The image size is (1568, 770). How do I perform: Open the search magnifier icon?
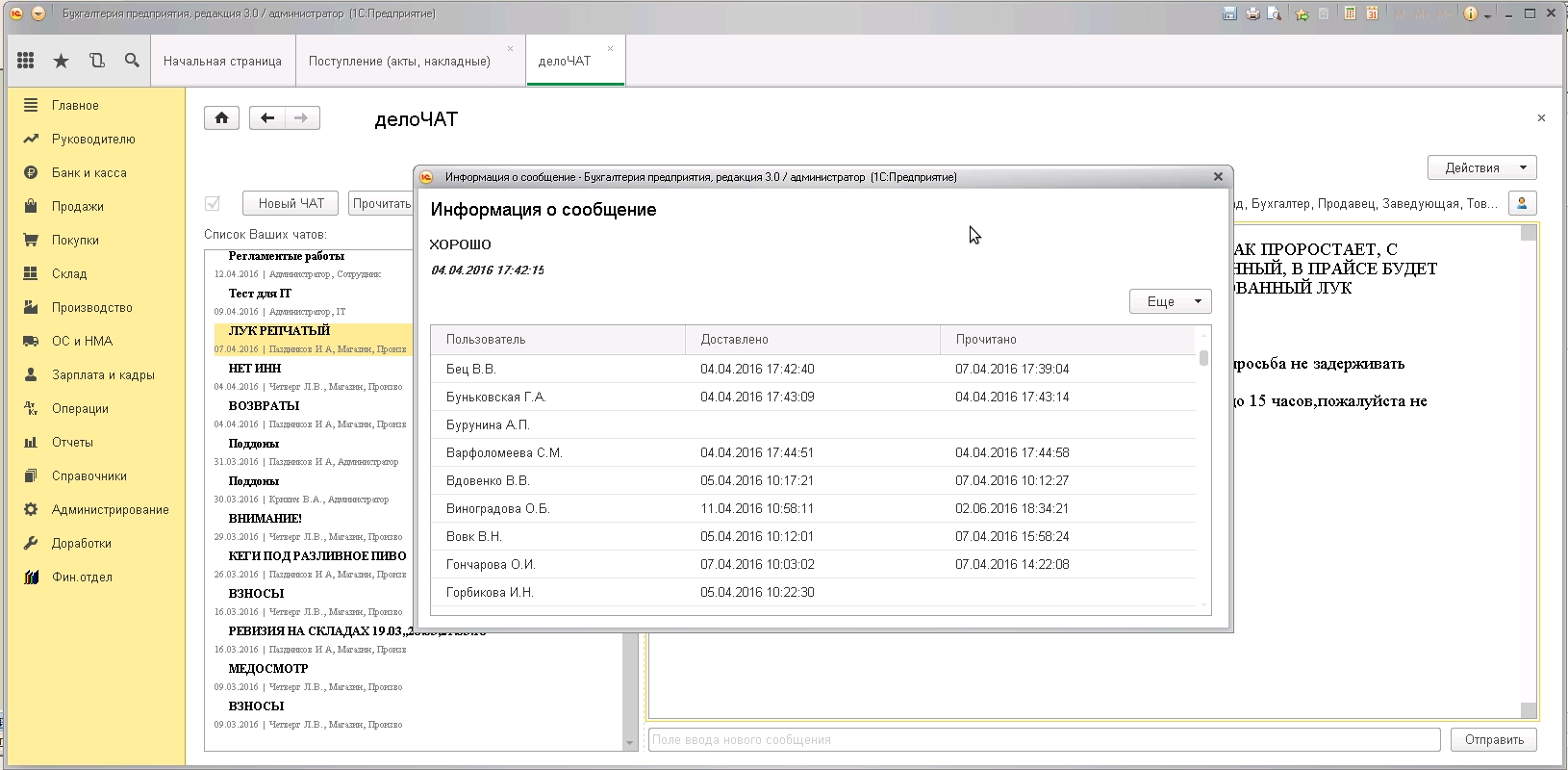tap(132, 61)
